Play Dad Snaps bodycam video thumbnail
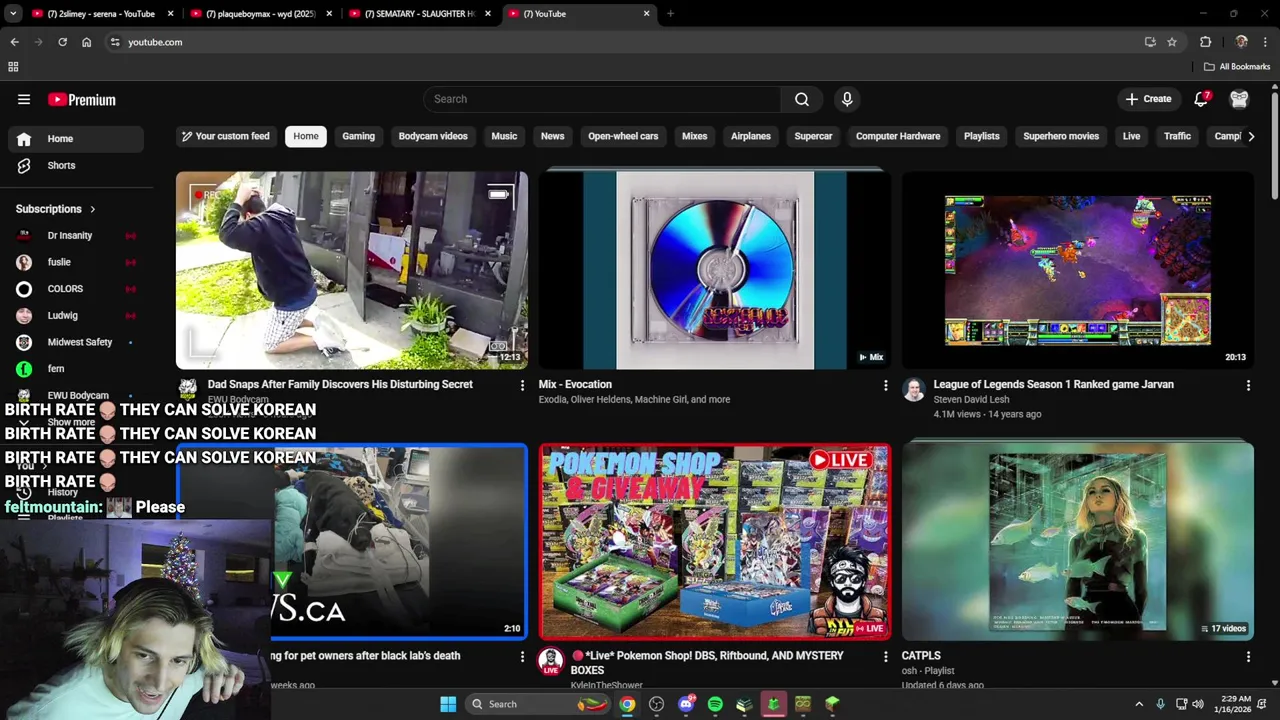The width and height of the screenshot is (1280, 720). tap(352, 270)
